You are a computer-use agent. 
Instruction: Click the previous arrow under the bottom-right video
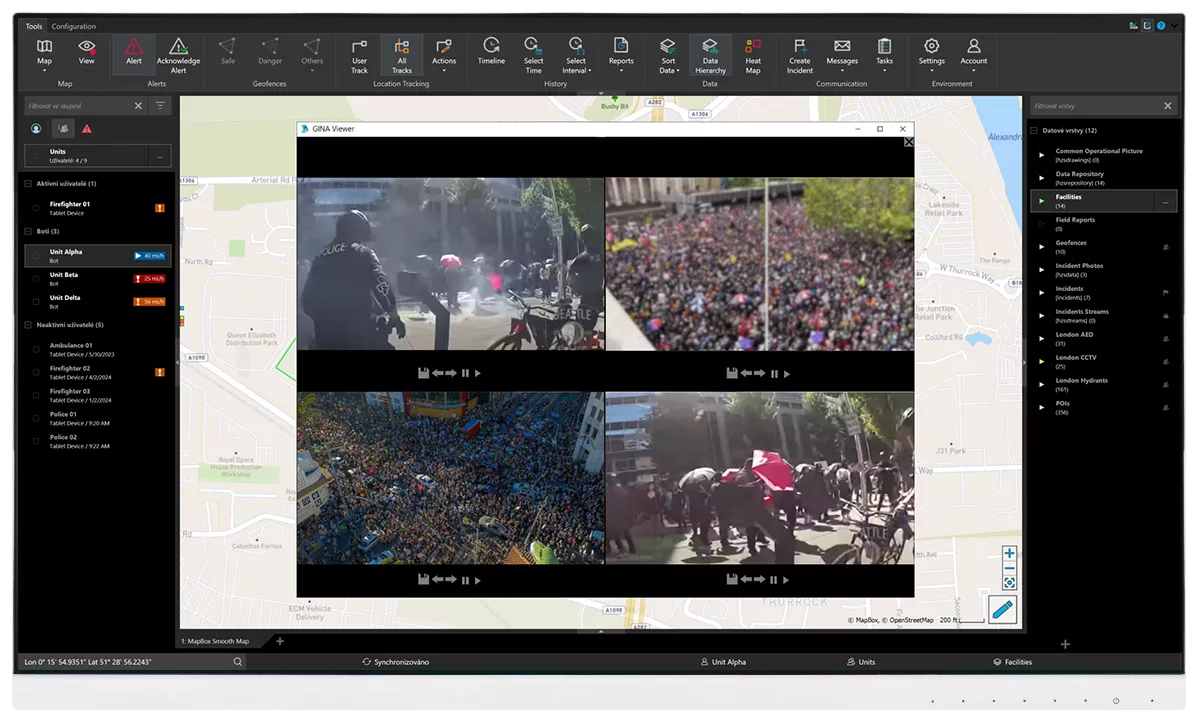click(746, 579)
